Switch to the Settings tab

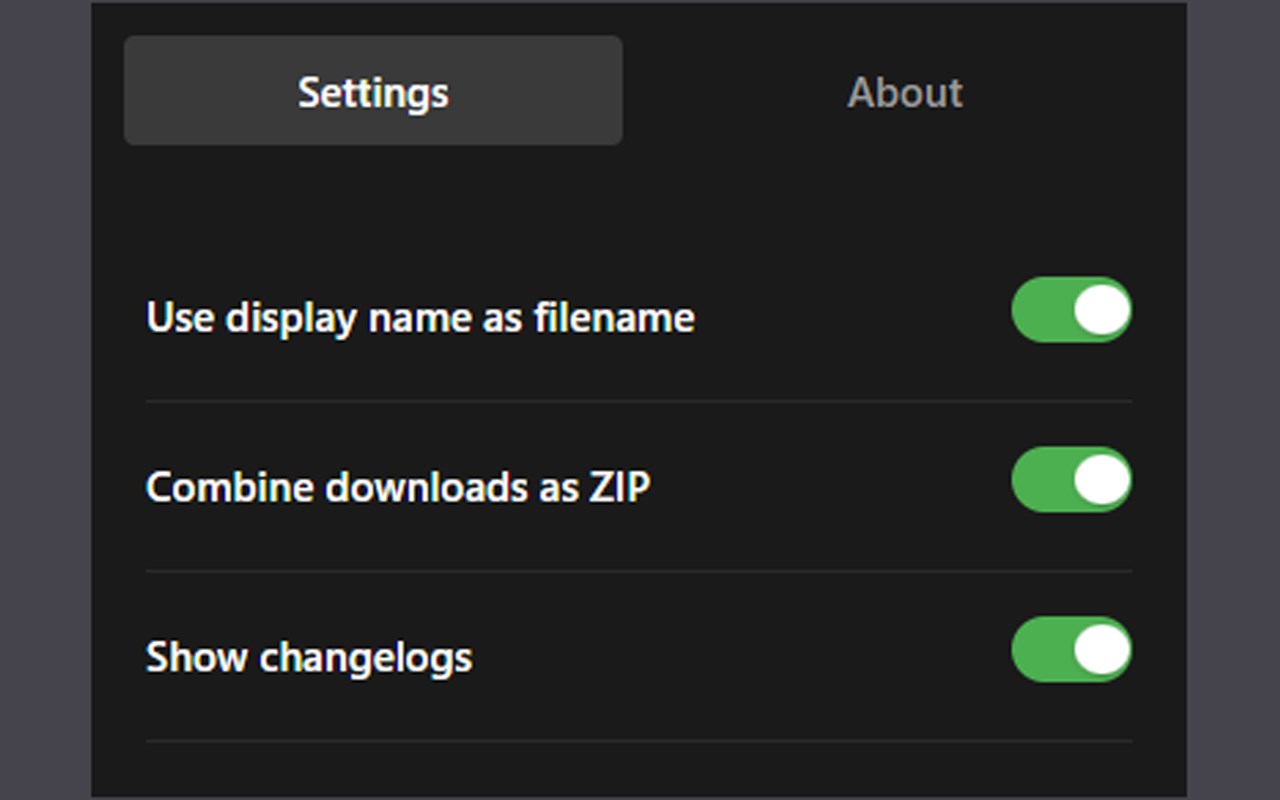373,92
